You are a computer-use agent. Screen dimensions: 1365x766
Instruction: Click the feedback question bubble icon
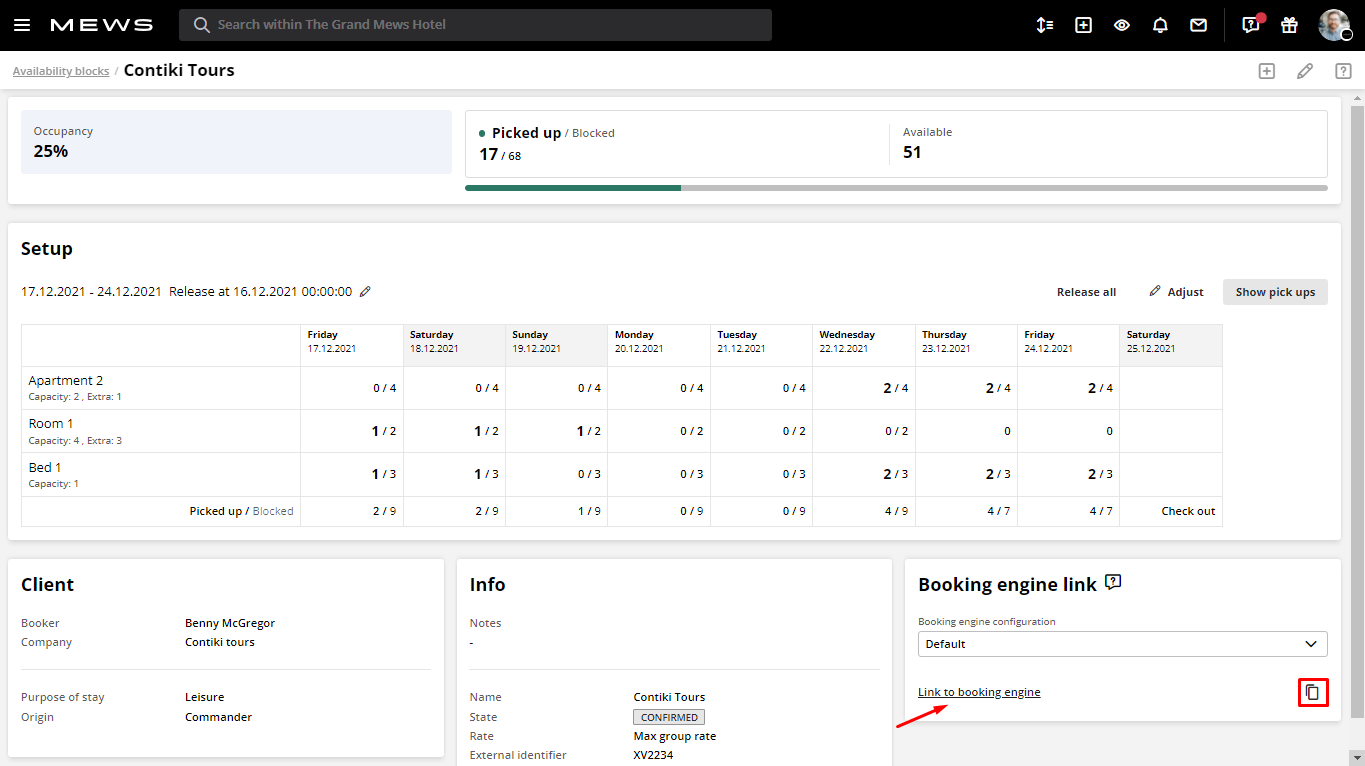[x=1249, y=25]
